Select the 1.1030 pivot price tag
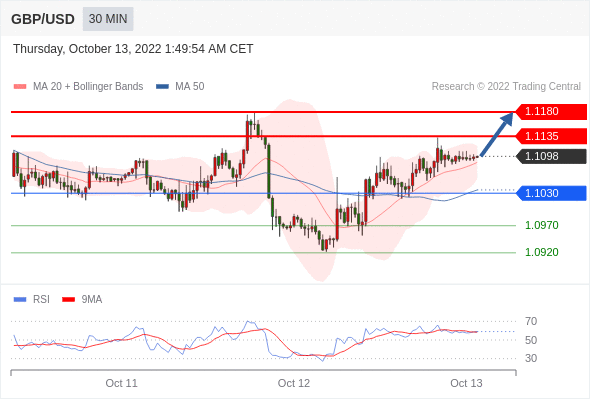 tap(551, 193)
